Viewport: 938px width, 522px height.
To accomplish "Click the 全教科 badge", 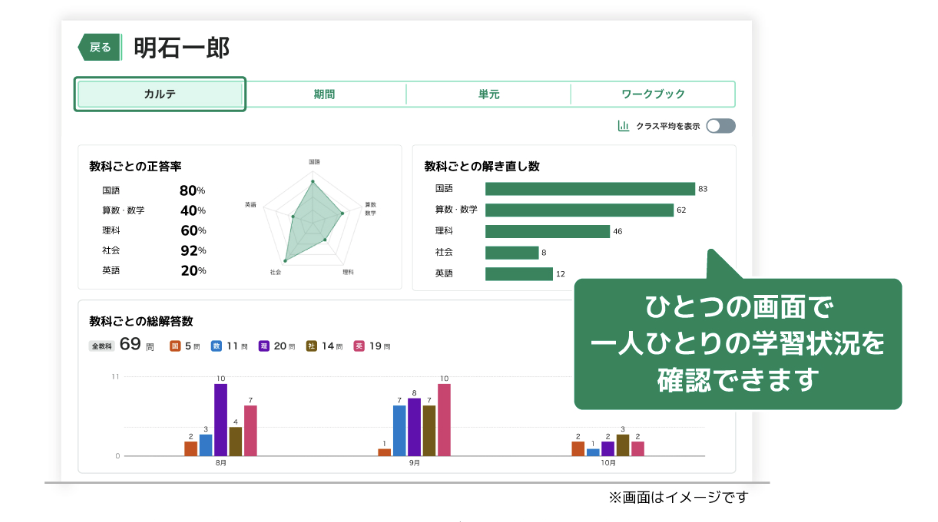I will click(101, 346).
